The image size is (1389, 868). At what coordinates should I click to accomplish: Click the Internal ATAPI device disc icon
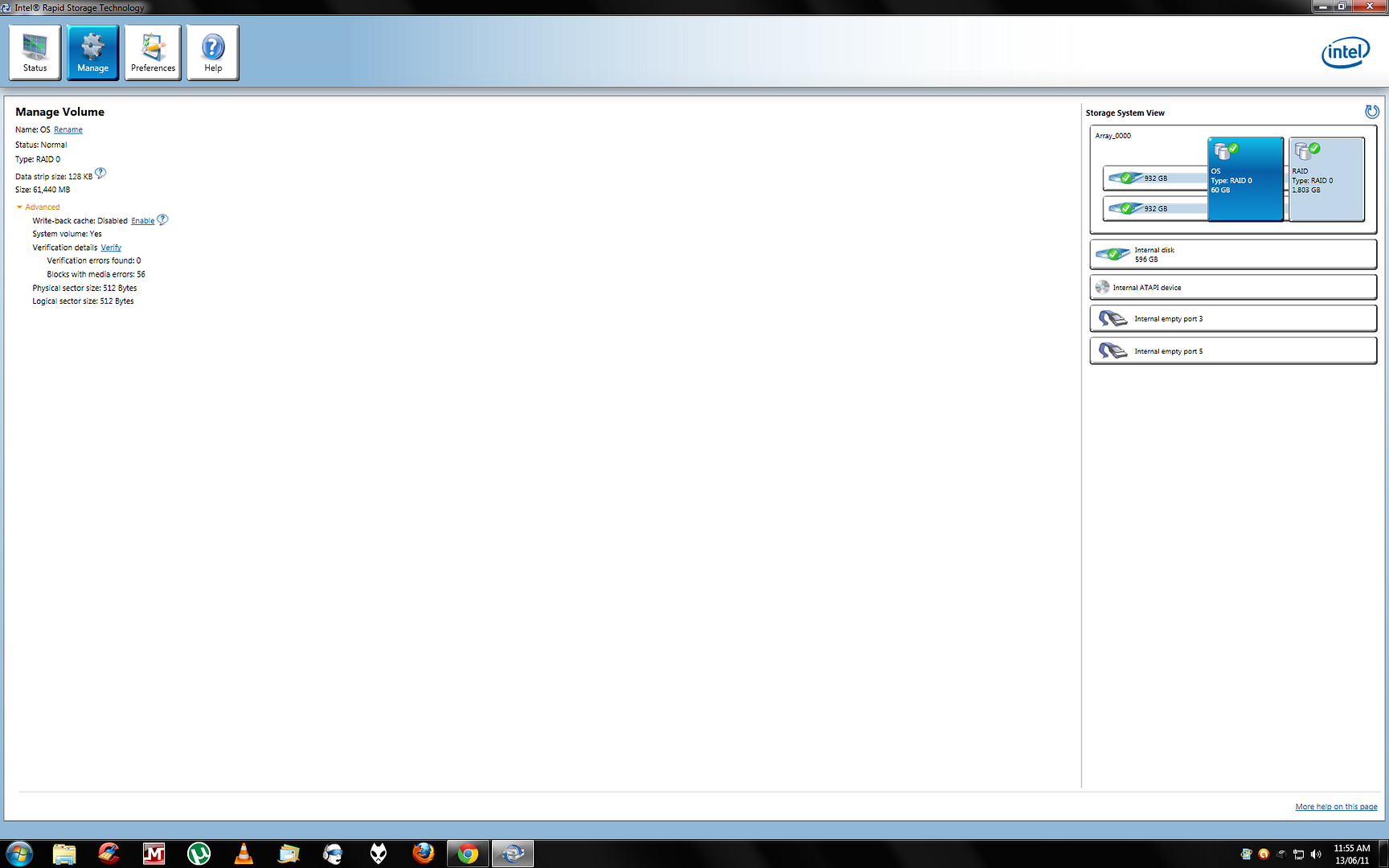1102,287
